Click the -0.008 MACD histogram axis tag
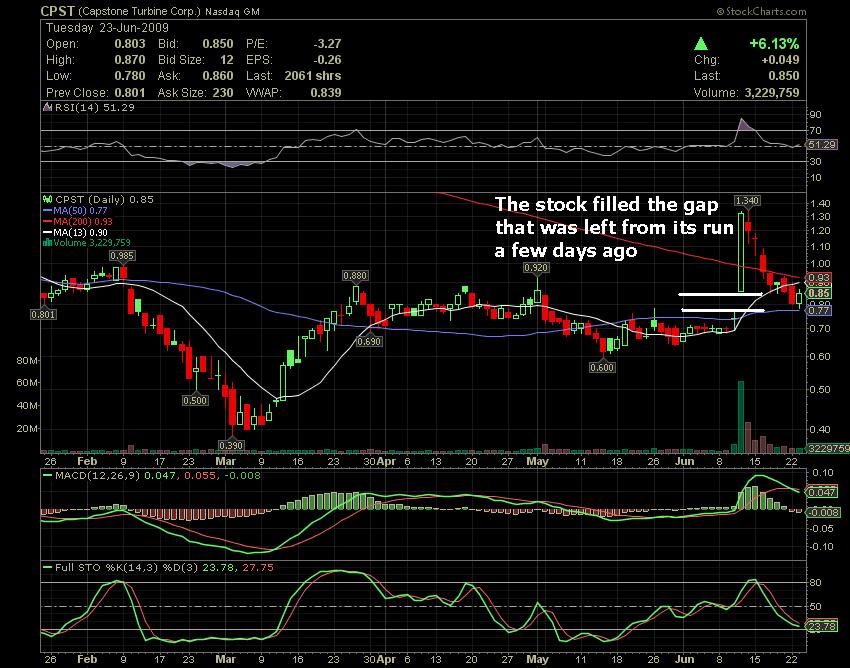This screenshot has width=850, height=668. (823, 512)
